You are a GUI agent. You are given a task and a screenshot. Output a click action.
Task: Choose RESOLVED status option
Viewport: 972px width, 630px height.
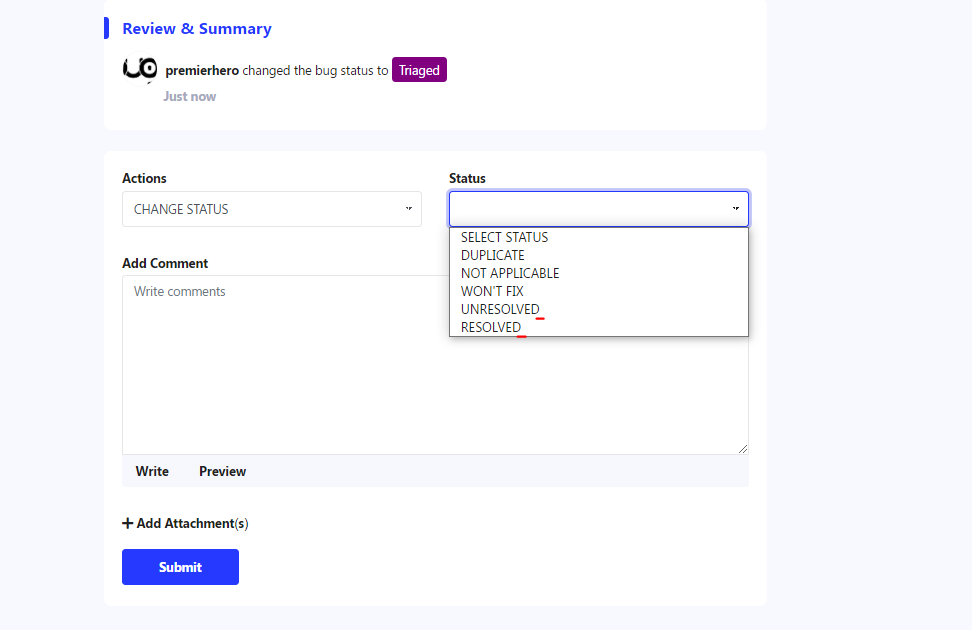tap(491, 327)
